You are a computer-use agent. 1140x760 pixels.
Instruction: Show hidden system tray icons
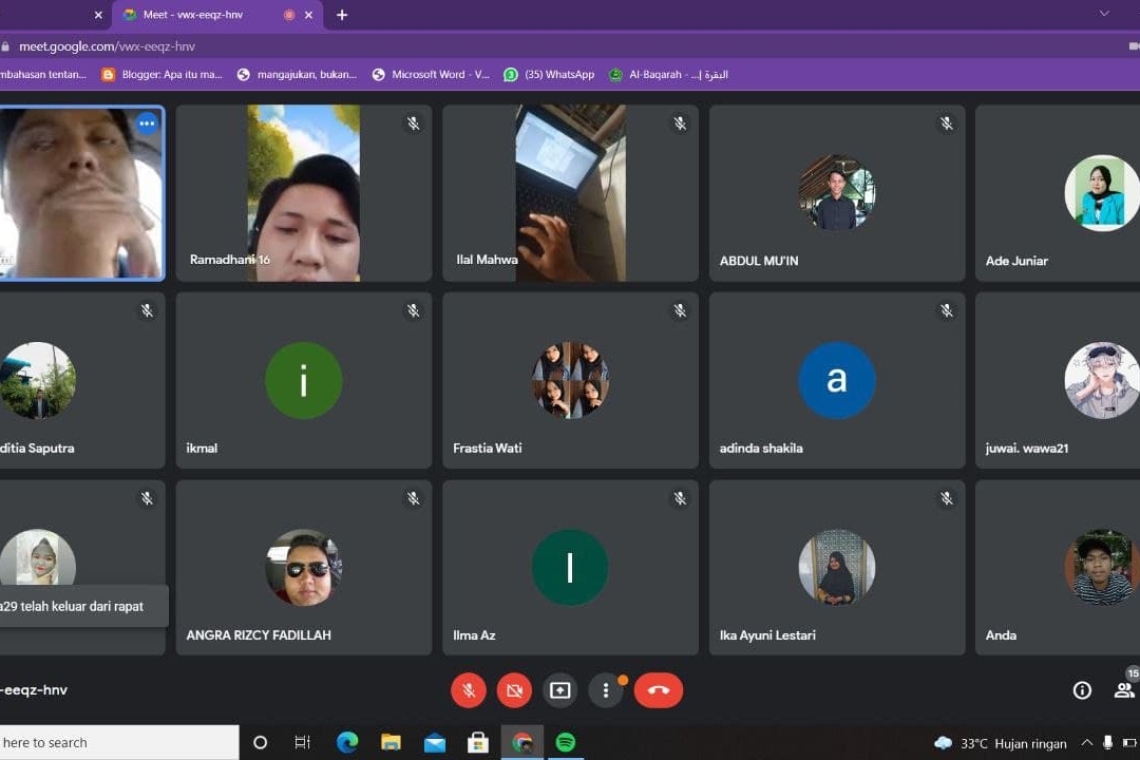click(x=1087, y=743)
